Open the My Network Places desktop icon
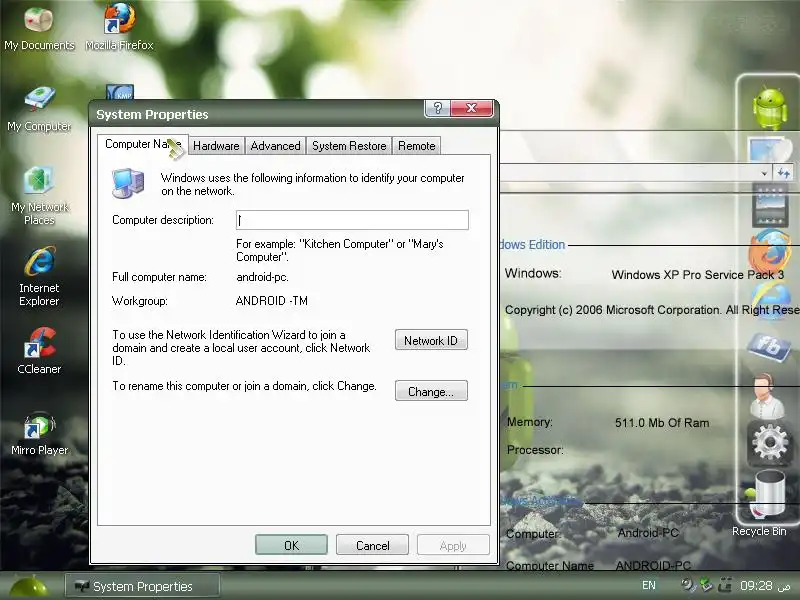 (39, 195)
